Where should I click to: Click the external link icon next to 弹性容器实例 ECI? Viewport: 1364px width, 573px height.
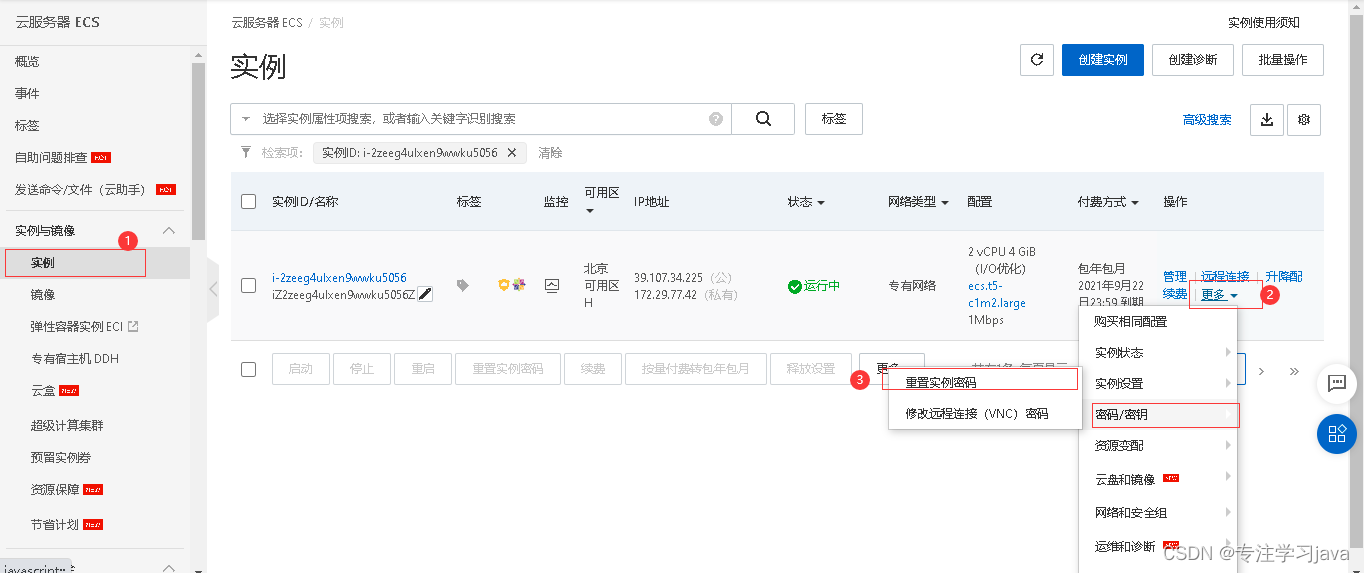pos(134,326)
